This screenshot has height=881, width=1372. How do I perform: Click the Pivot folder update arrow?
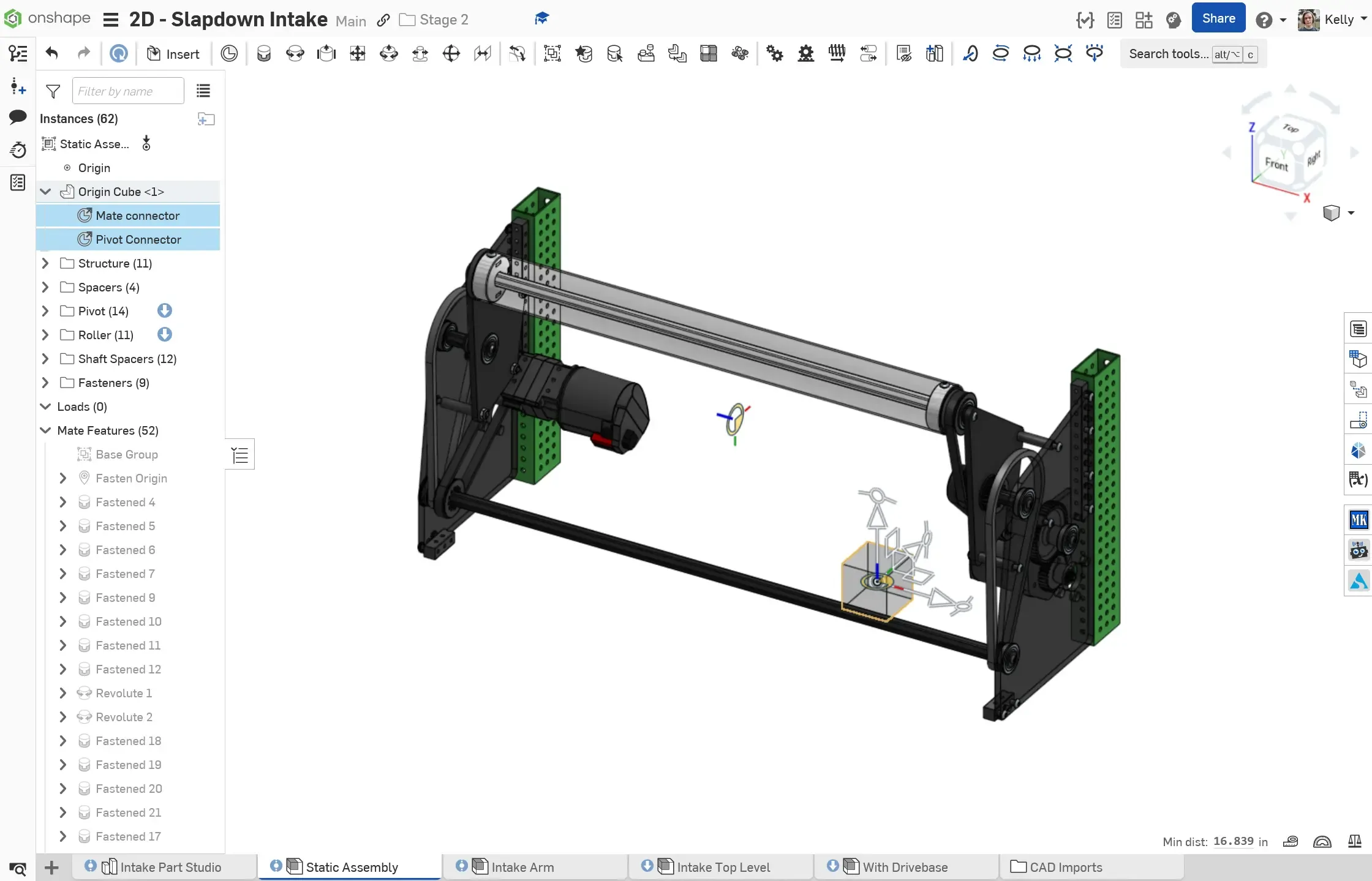point(165,311)
